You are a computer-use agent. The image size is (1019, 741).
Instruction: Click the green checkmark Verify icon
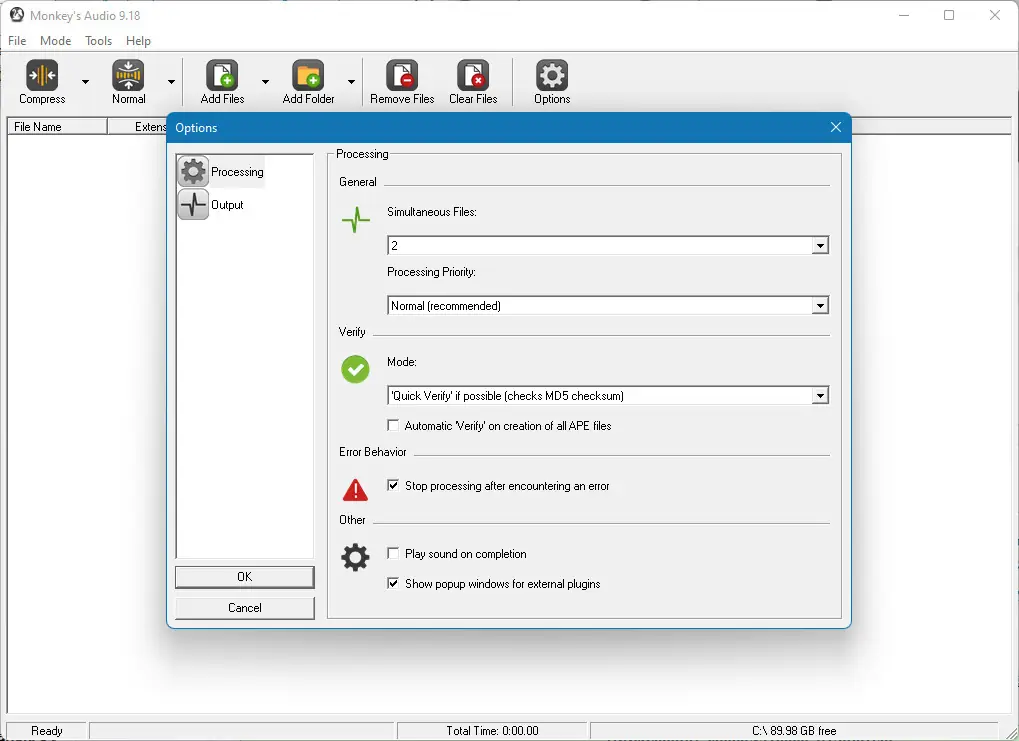coord(355,369)
